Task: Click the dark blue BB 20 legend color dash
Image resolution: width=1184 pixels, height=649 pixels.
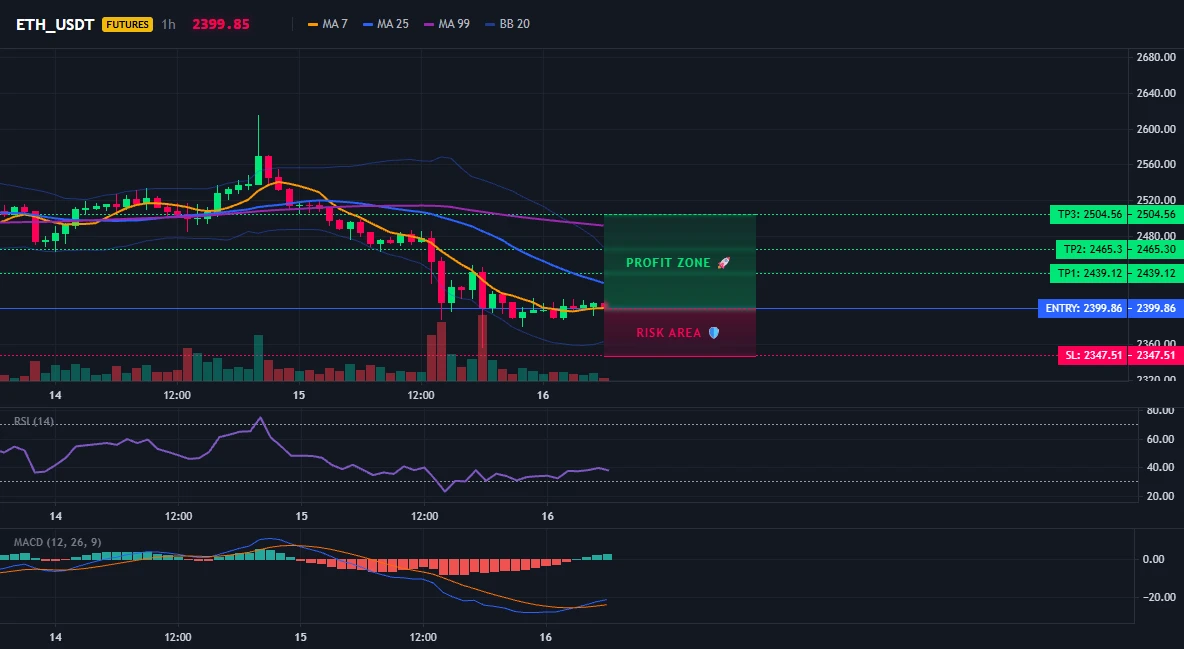Action: (x=490, y=24)
